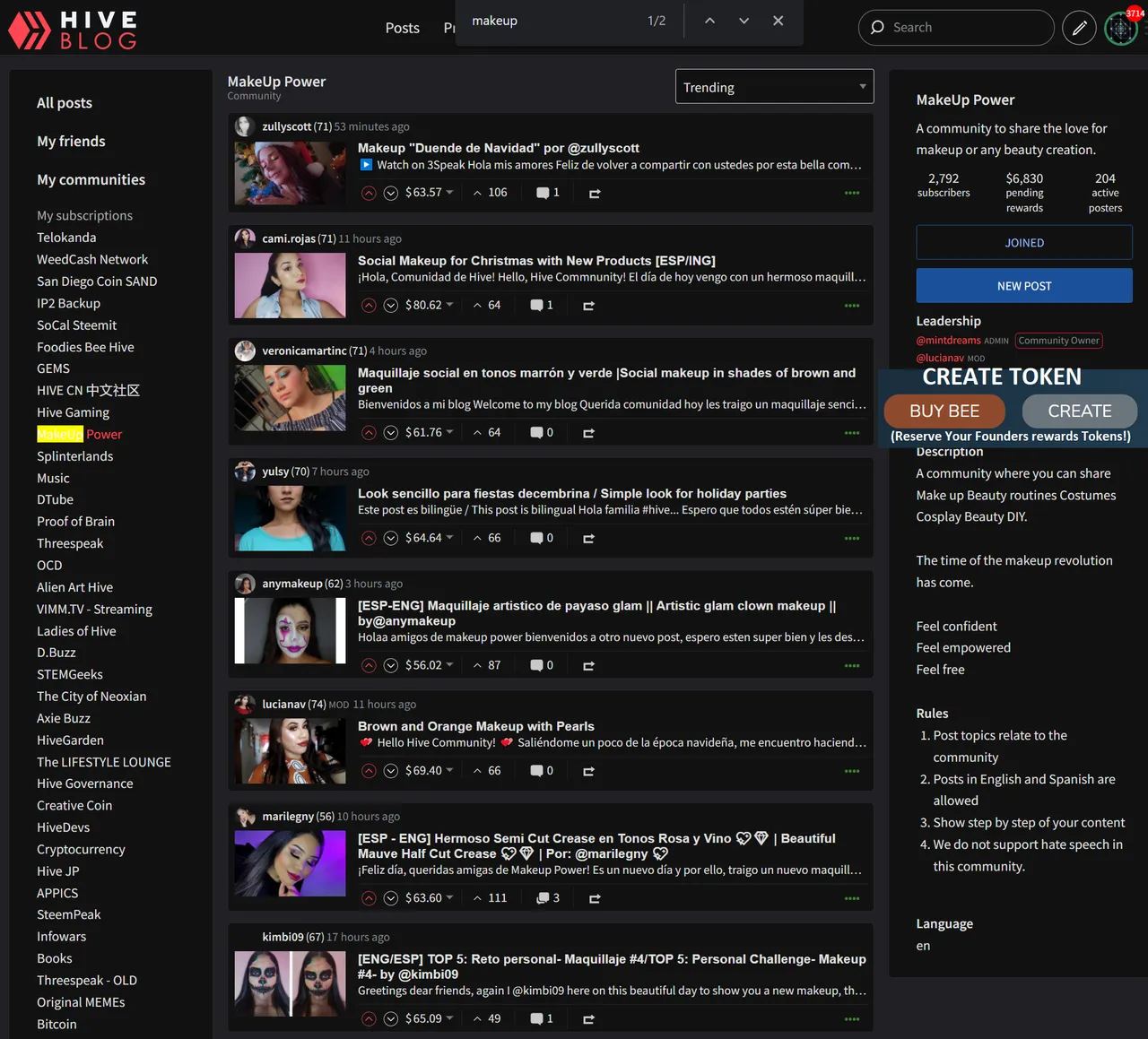This screenshot has width=1148, height=1039.
Task: Downvote the veronicamartinc social makeup post
Action: (x=391, y=433)
